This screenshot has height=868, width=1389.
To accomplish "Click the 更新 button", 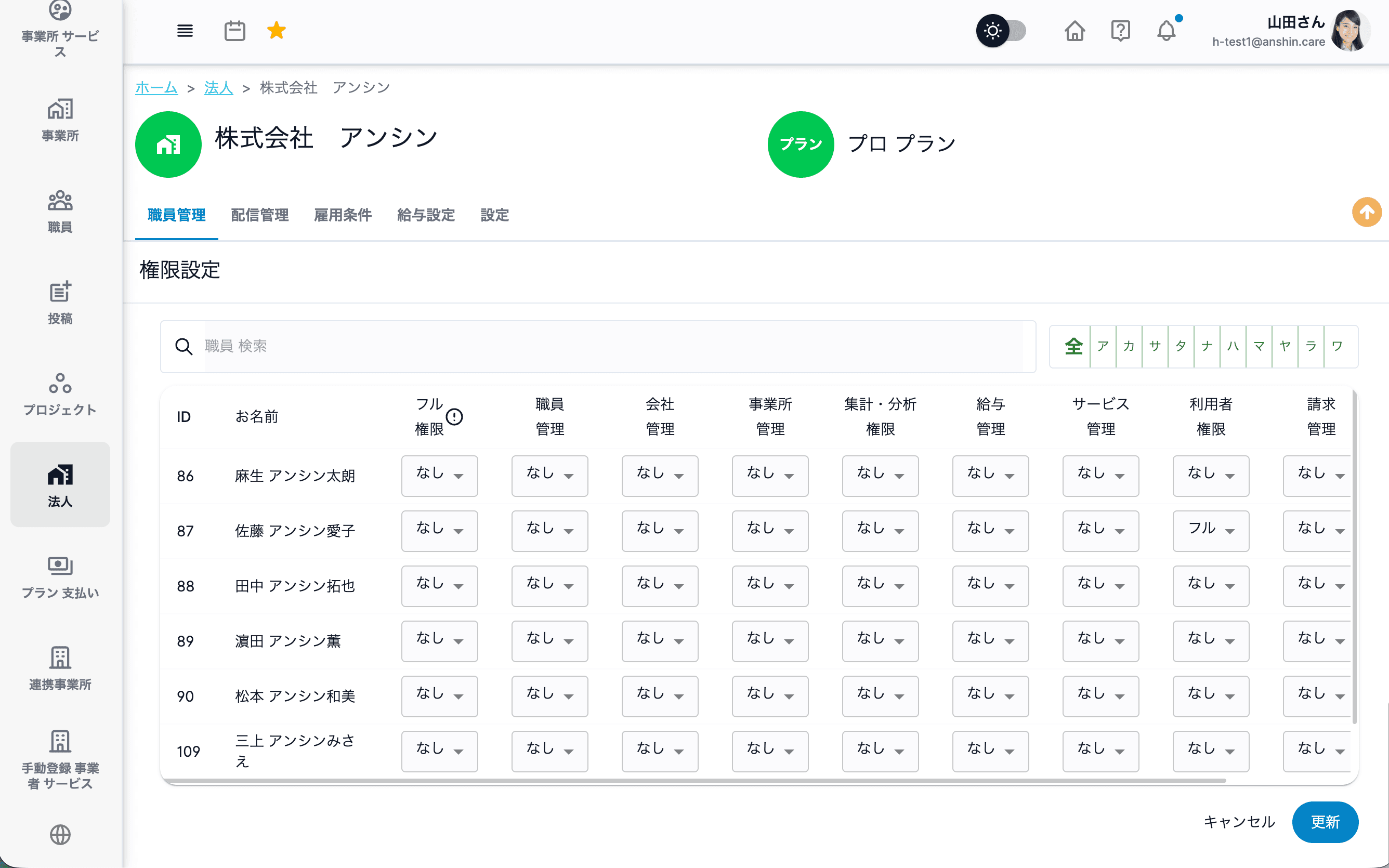I will [x=1325, y=822].
